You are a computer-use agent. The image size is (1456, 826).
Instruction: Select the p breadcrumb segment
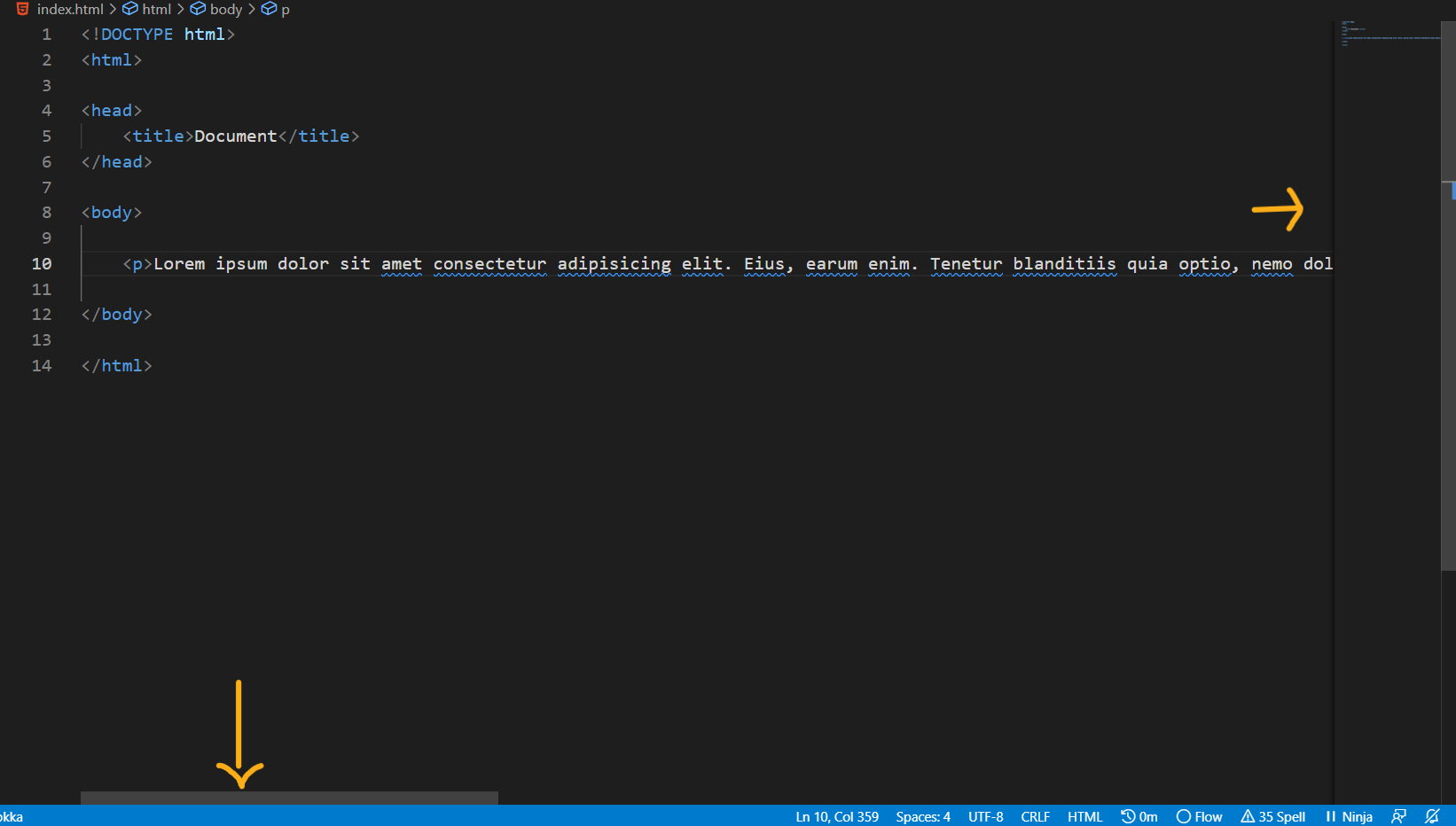tap(286, 10)
